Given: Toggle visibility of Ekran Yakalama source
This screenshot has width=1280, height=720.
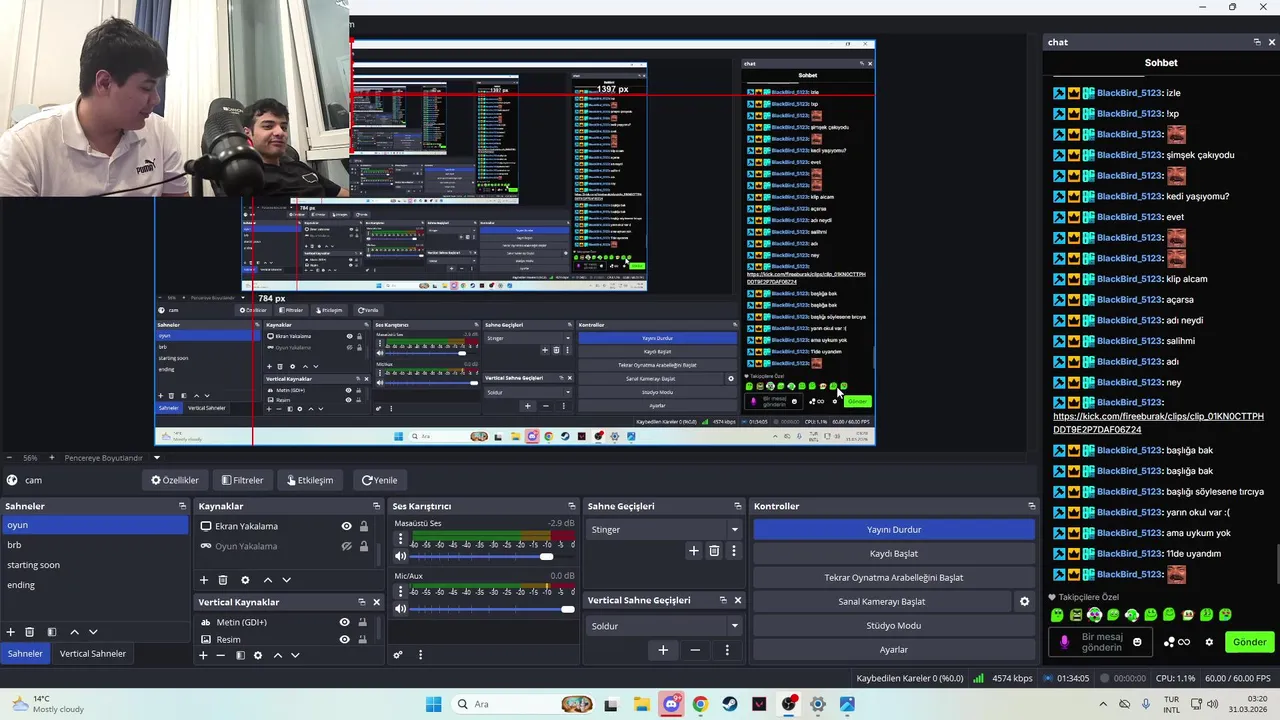Looking at the screenshot, I should coord(346,526).
